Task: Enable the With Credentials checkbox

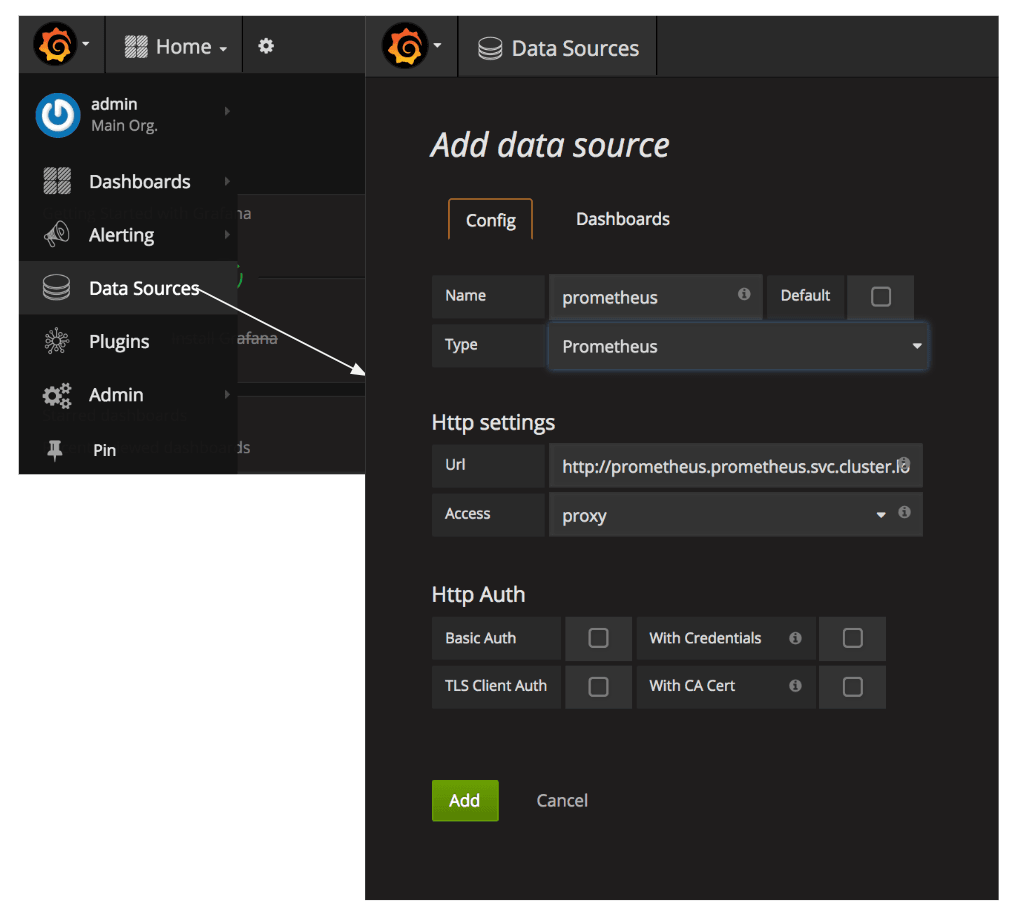Action: pyautogui.click(x=853, y=638)
